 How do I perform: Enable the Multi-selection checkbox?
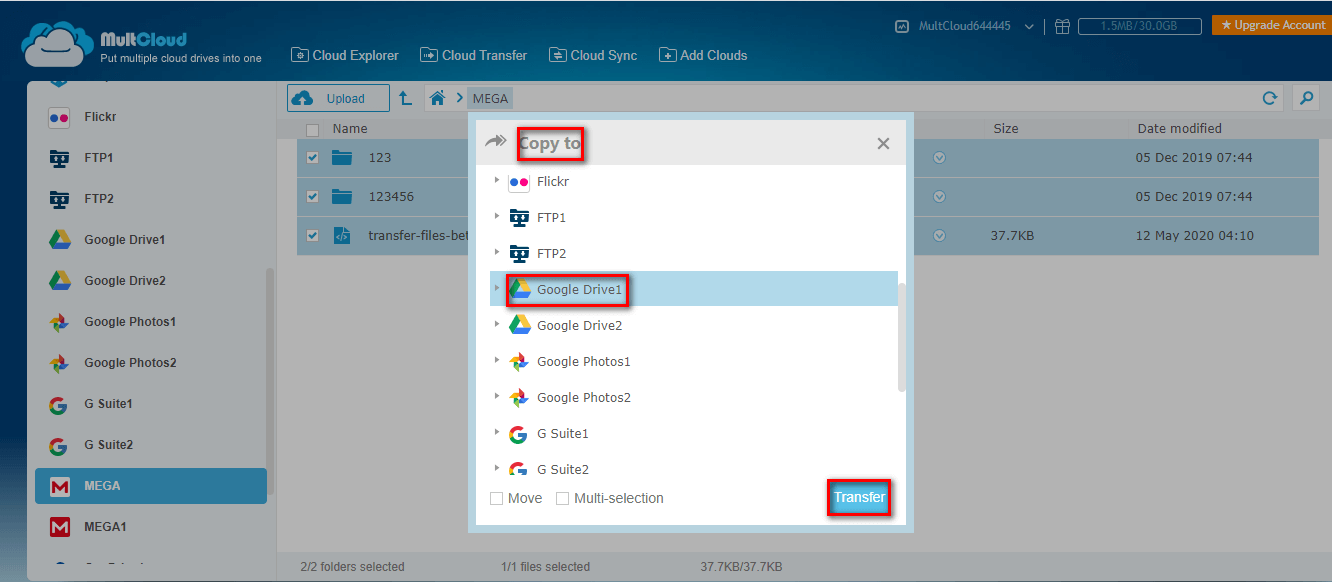(563, 498)
